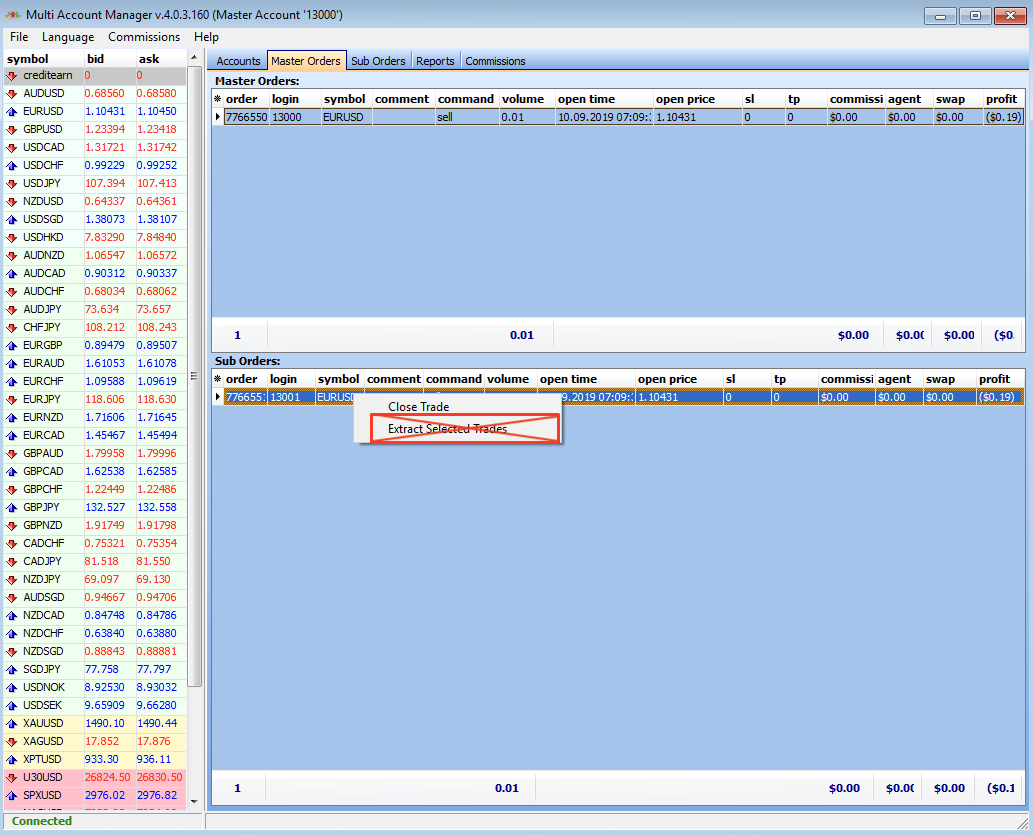The height and width of the screenshot is (835, 1033).
Task: Click the up arrow icon beside XPTUSD
Action: 11,760
